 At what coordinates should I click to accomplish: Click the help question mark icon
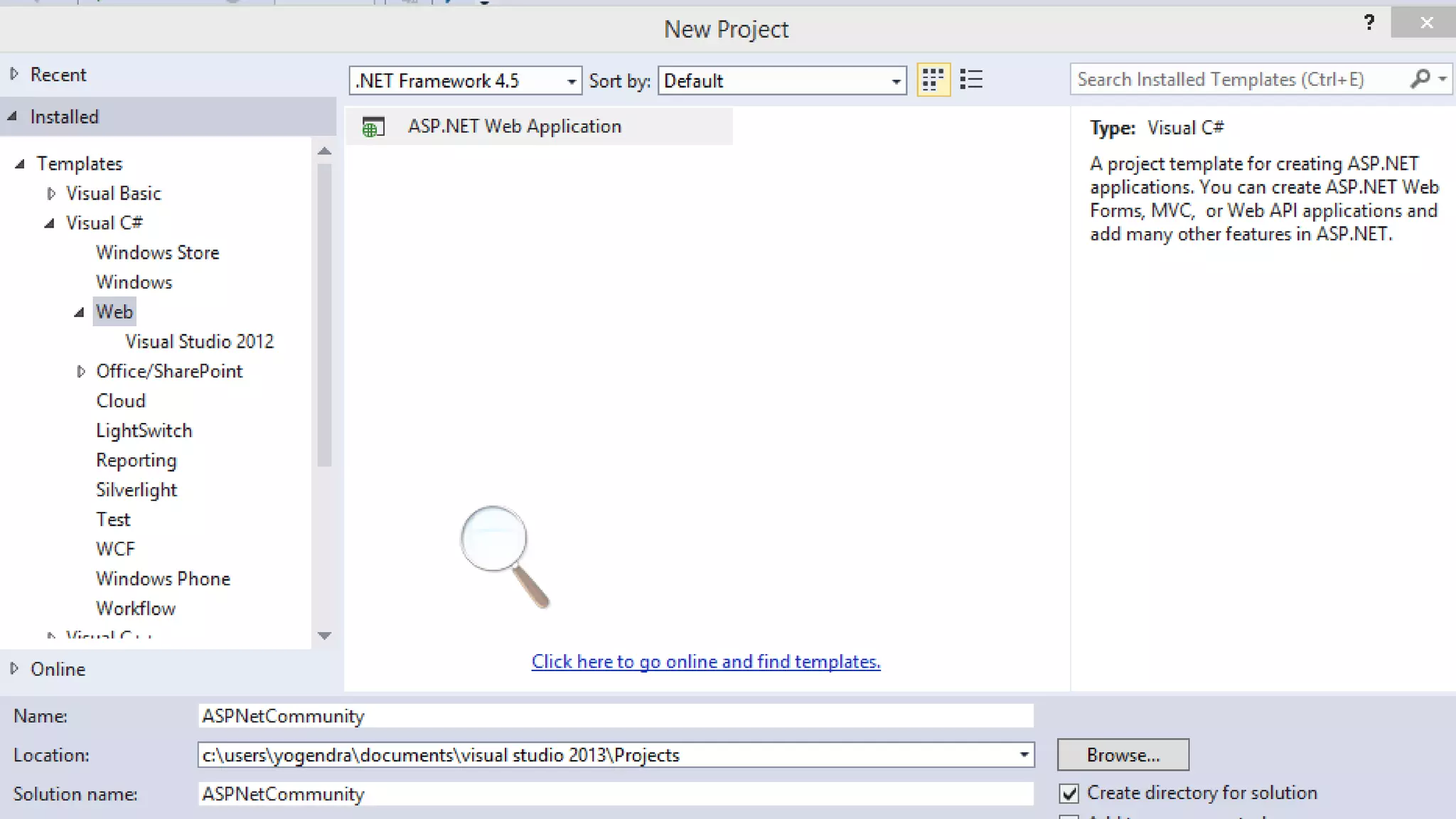pyautogui.click(x=1369, y=23)
